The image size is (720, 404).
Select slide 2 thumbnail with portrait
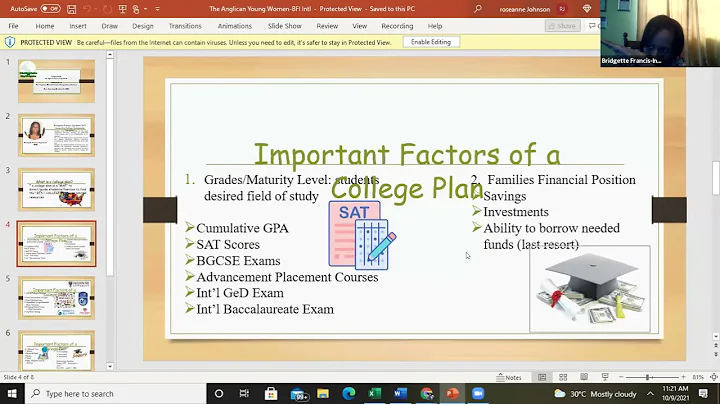[56, 135]
